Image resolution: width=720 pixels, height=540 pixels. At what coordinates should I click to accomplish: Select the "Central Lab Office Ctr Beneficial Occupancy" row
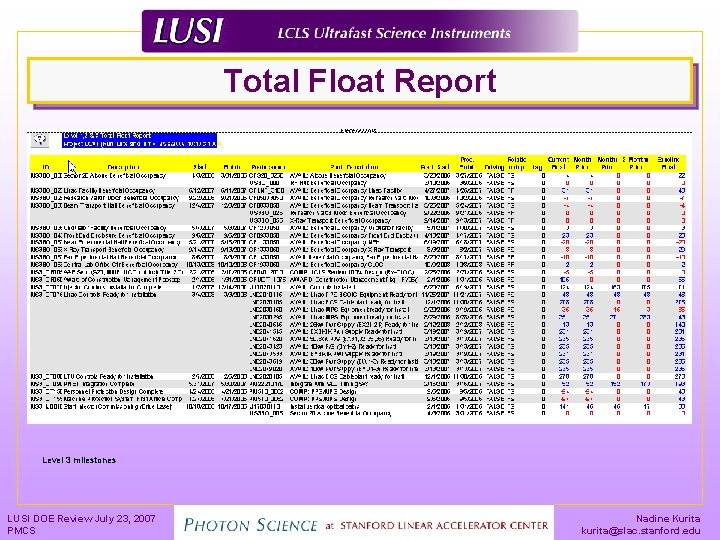pos(358,265)
